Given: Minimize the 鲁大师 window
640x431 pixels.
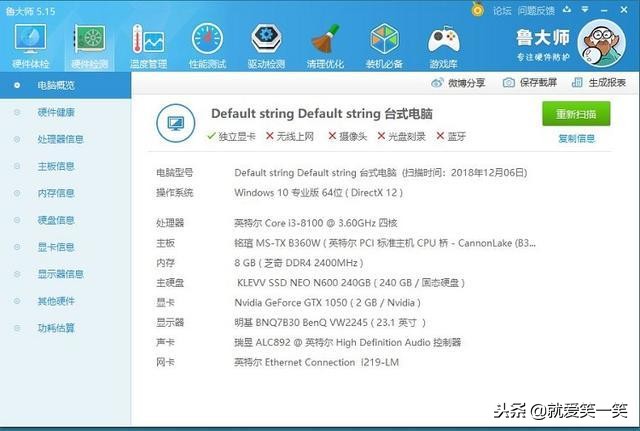Looking at the screenshot, I should click(x=604, y=10).
